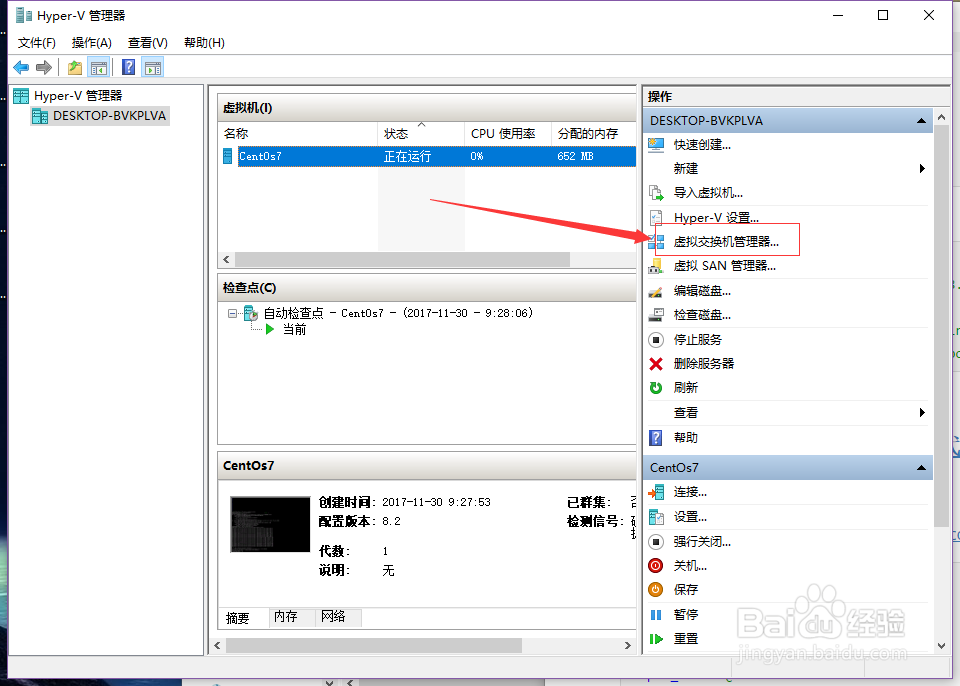Switch to the 内存 tab
This screenshot has width=960, height=686.
(286, 617)
